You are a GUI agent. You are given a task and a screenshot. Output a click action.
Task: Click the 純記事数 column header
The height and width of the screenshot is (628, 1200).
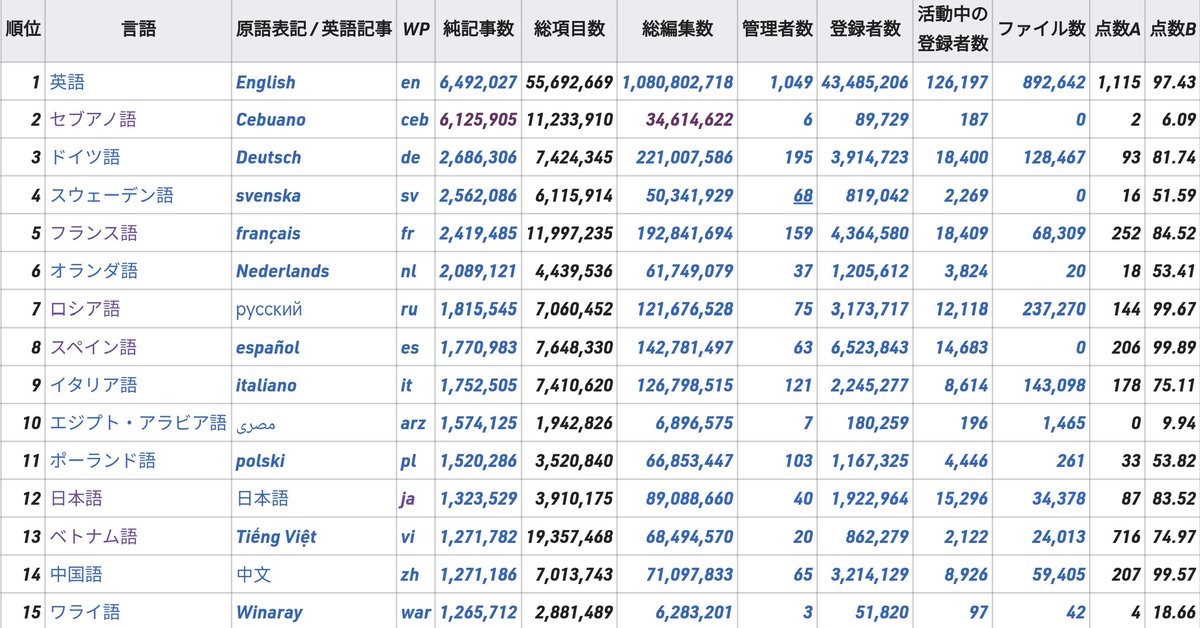click(478, 29)
